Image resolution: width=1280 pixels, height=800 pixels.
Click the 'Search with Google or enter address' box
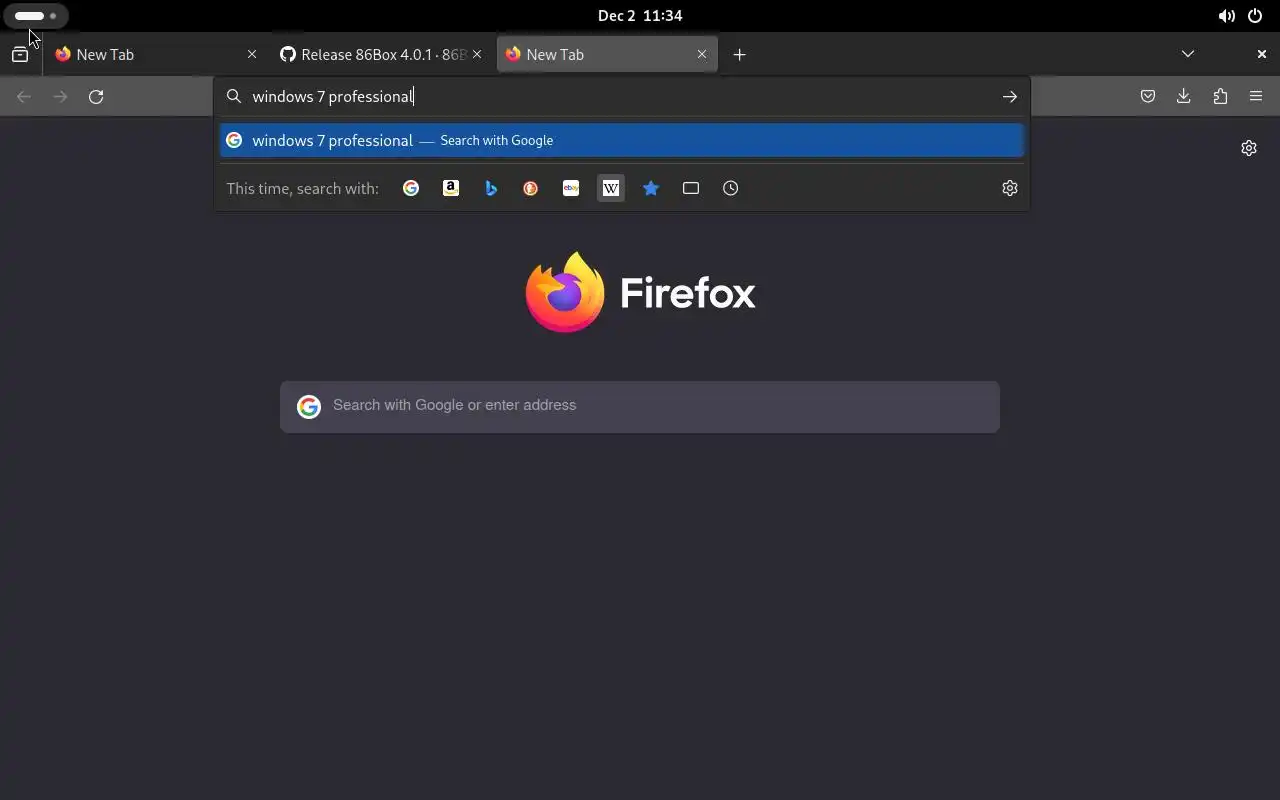point(640,406)
